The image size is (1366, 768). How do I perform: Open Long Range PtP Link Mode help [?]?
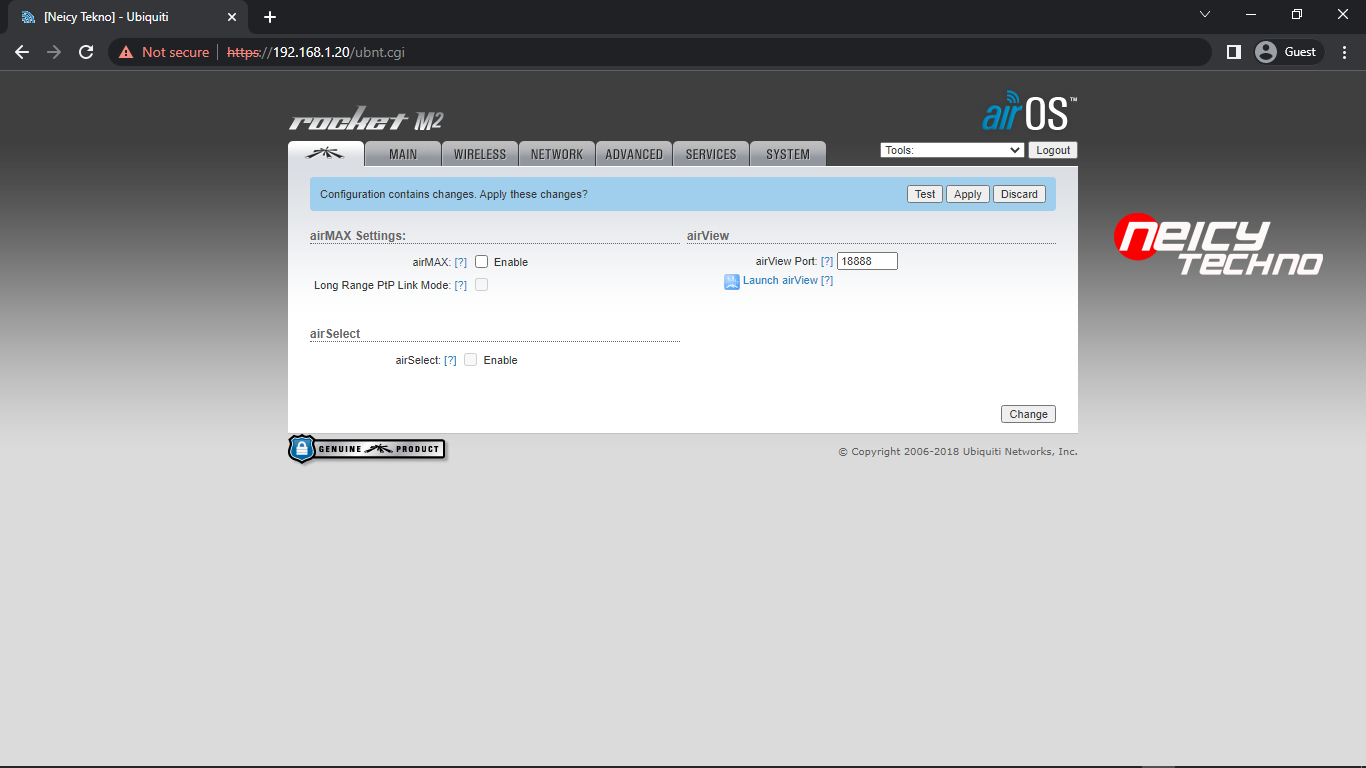click(x=461, y=285)
